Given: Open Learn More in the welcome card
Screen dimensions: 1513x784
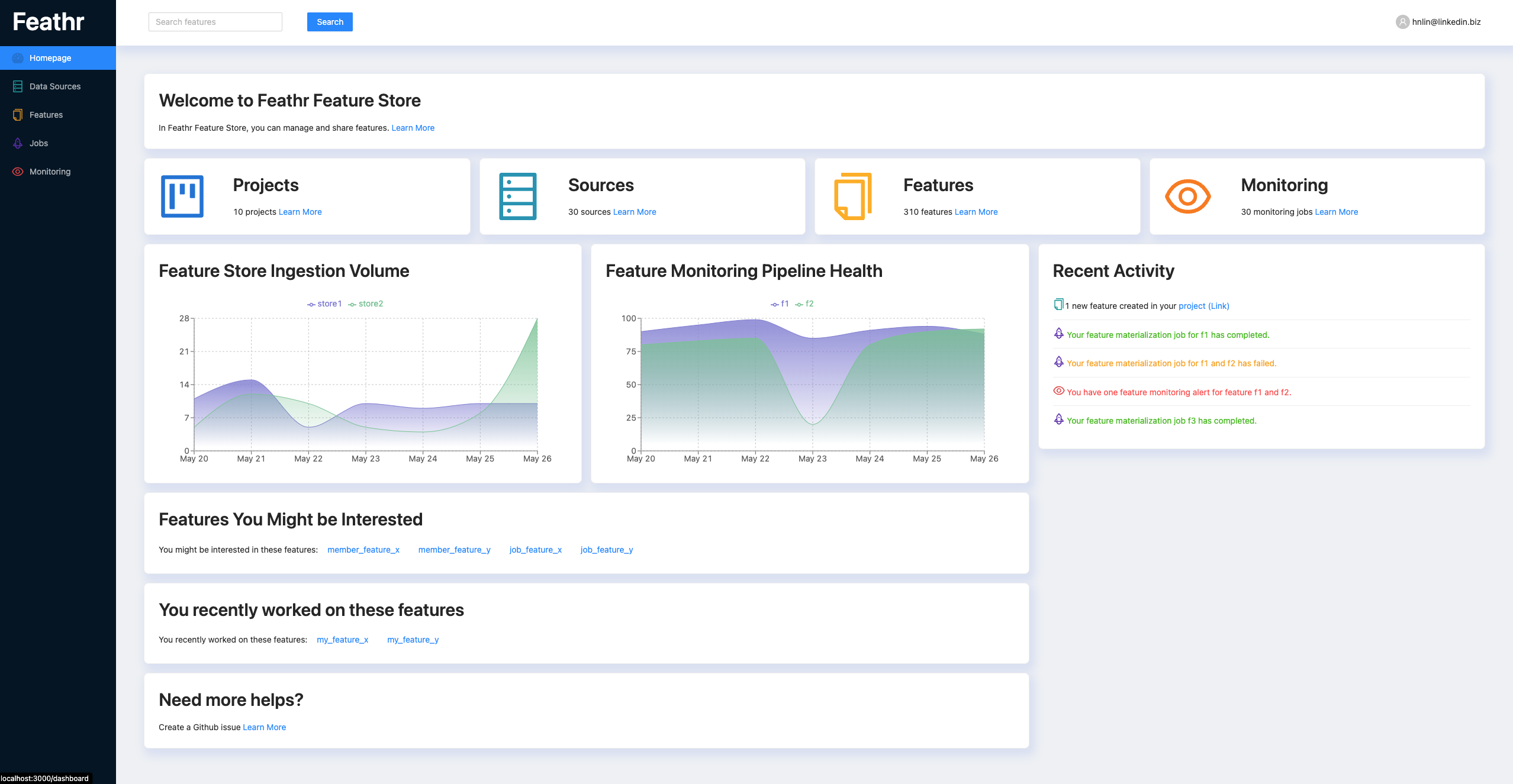Looking at the screenshot, I should (413, 128).
